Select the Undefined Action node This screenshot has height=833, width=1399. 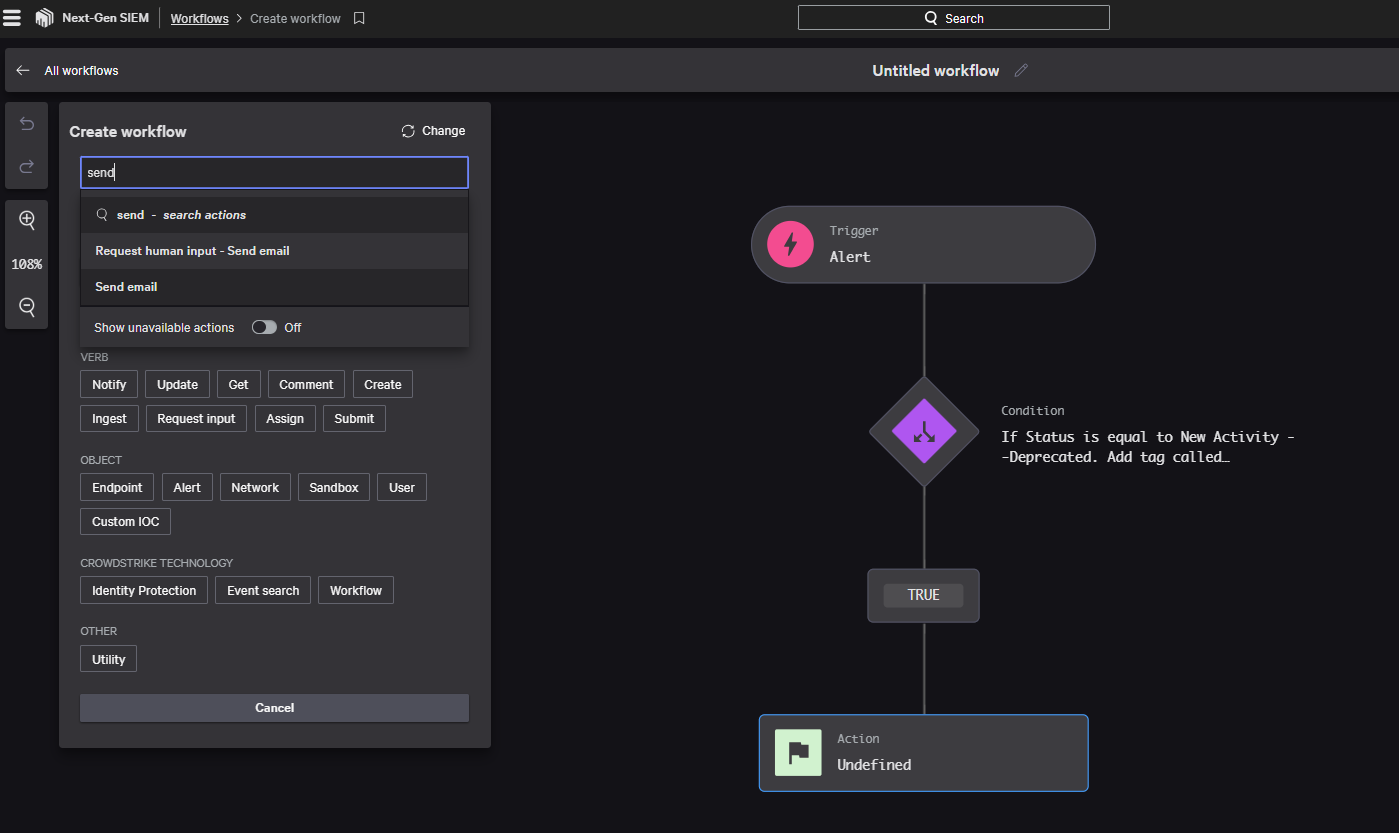click(923, 752)
